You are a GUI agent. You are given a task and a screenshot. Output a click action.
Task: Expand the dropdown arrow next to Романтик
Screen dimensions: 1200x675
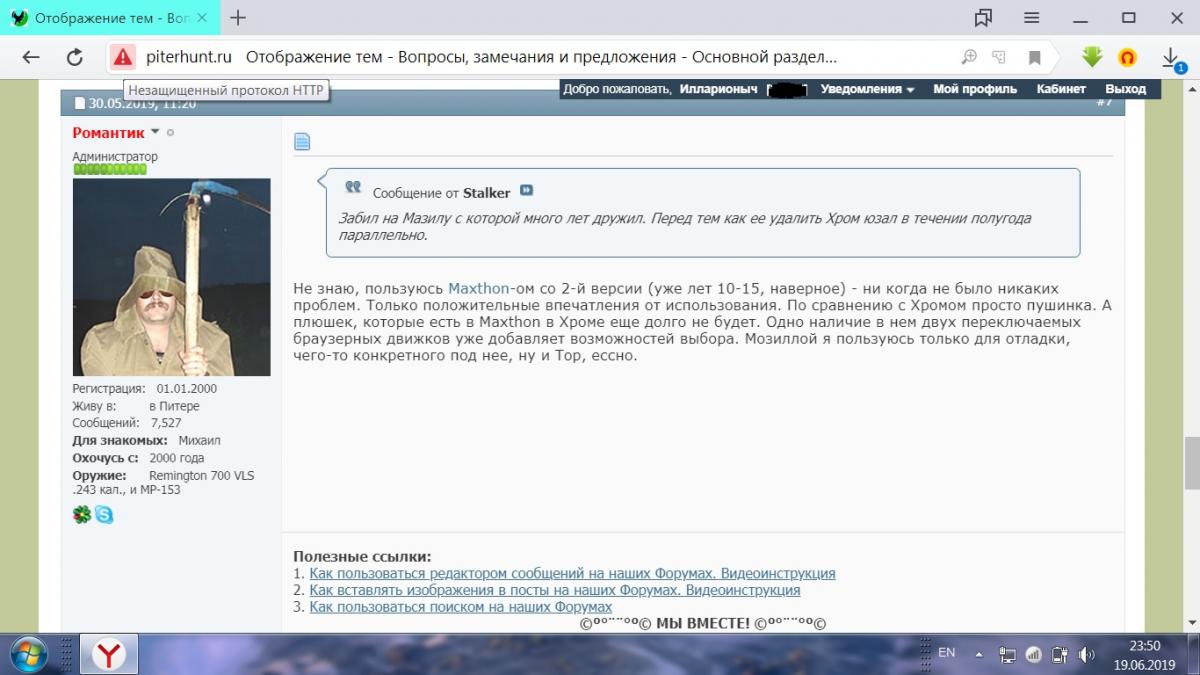pos(155,132)
